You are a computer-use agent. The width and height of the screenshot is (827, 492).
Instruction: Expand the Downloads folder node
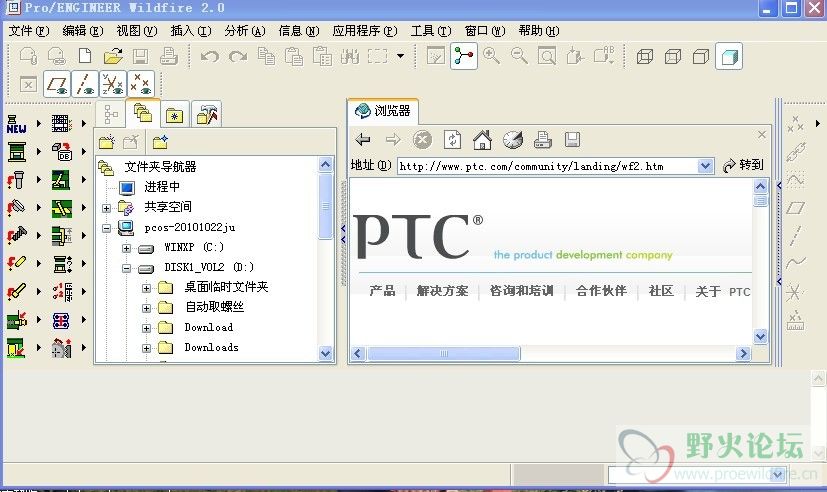[147, 348]
